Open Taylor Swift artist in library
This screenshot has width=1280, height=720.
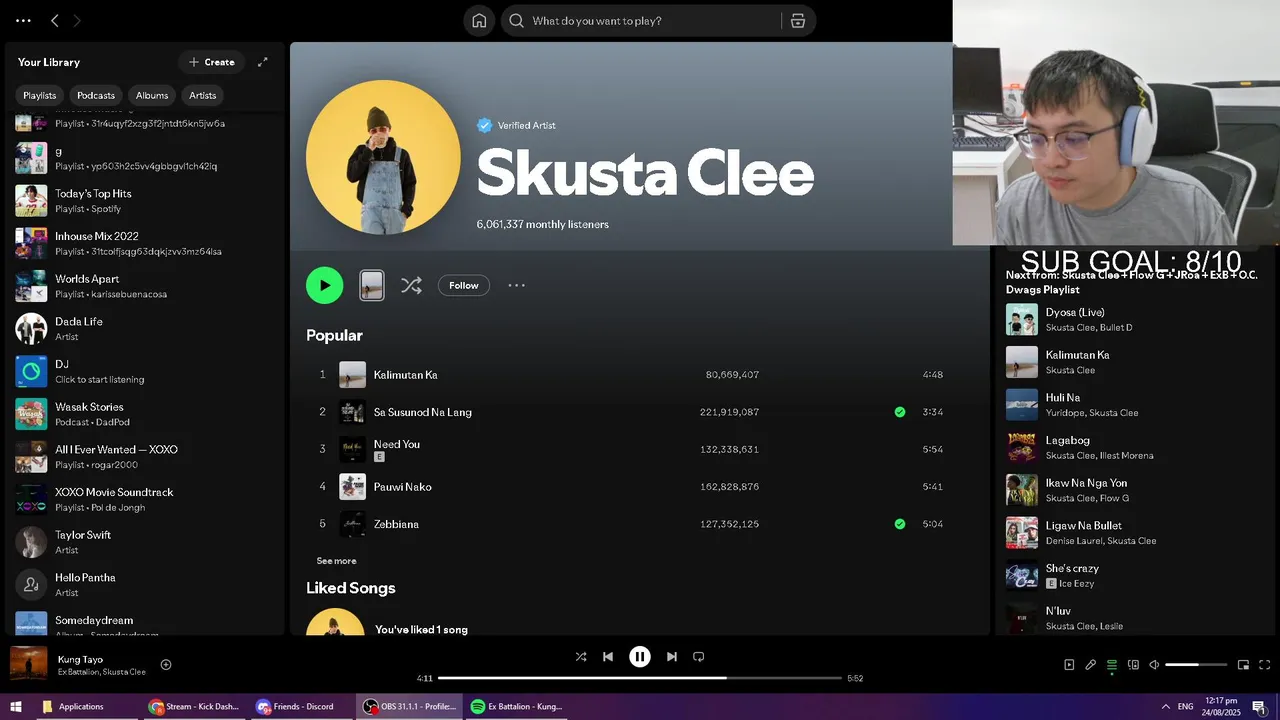[x=145, y=542]
